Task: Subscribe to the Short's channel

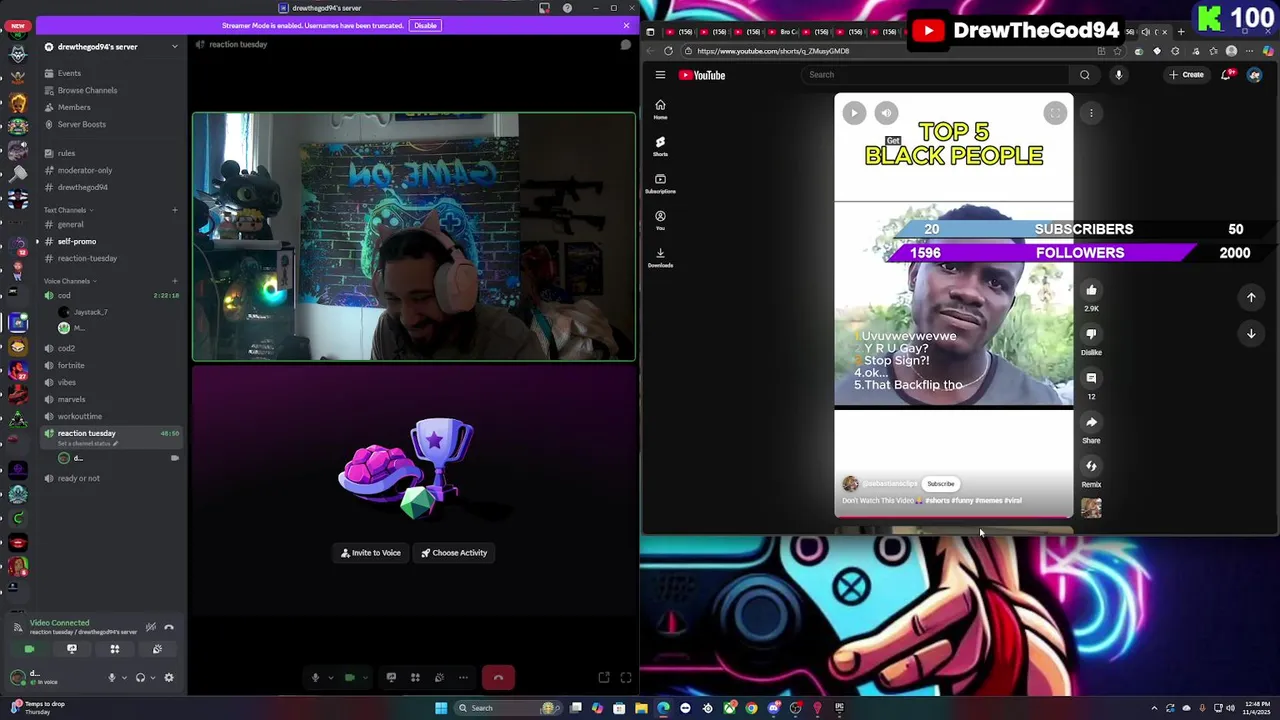Action: (x=940, y=484)
